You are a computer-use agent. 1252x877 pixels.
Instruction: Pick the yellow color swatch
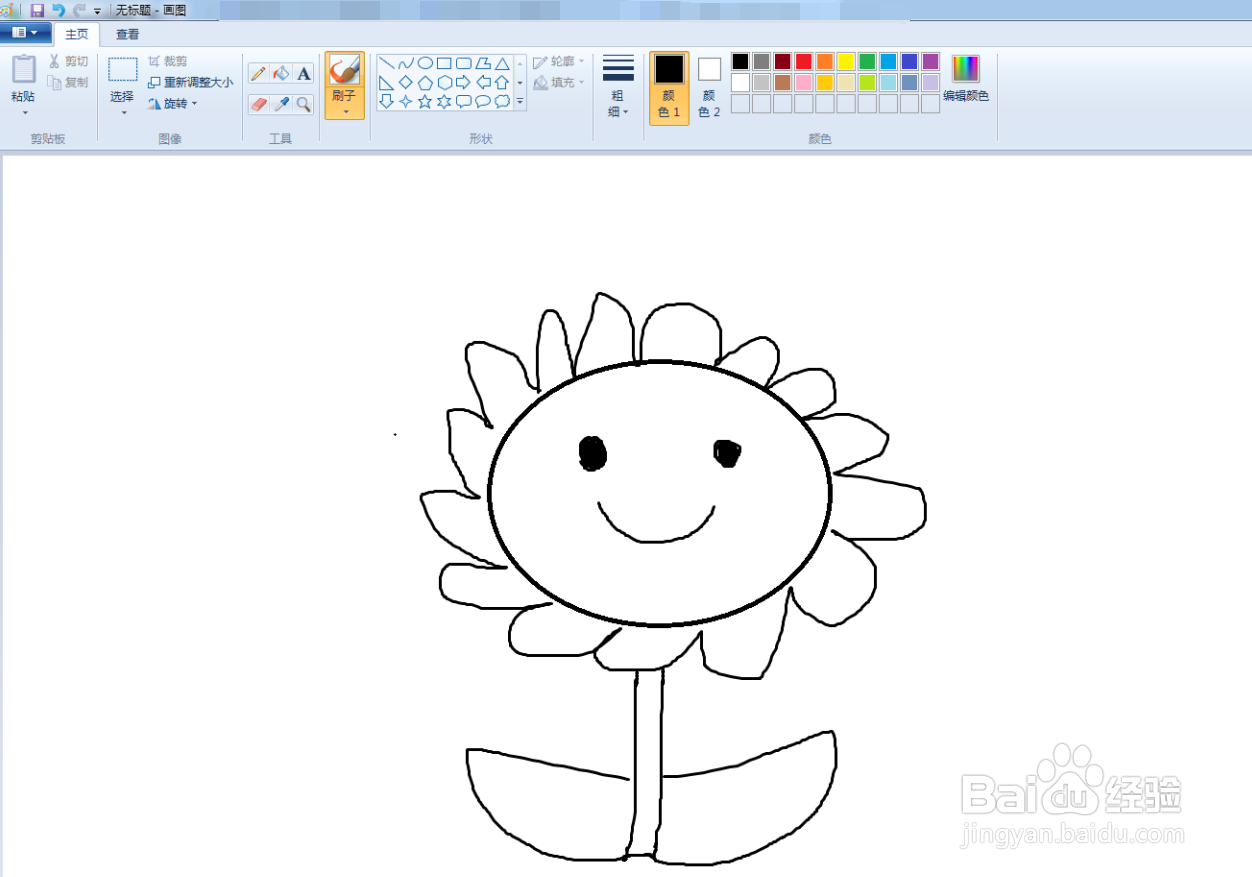(846, 61)
